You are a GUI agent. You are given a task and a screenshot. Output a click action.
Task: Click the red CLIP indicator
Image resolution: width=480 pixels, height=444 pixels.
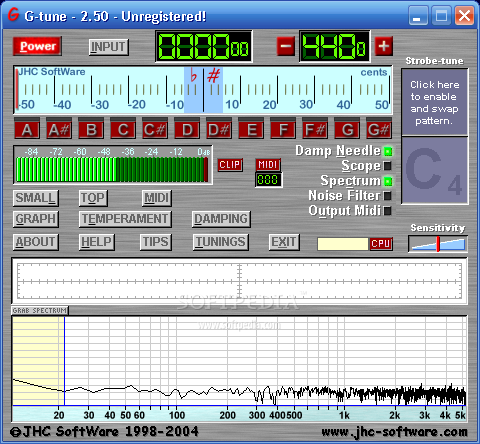(230, 165)
